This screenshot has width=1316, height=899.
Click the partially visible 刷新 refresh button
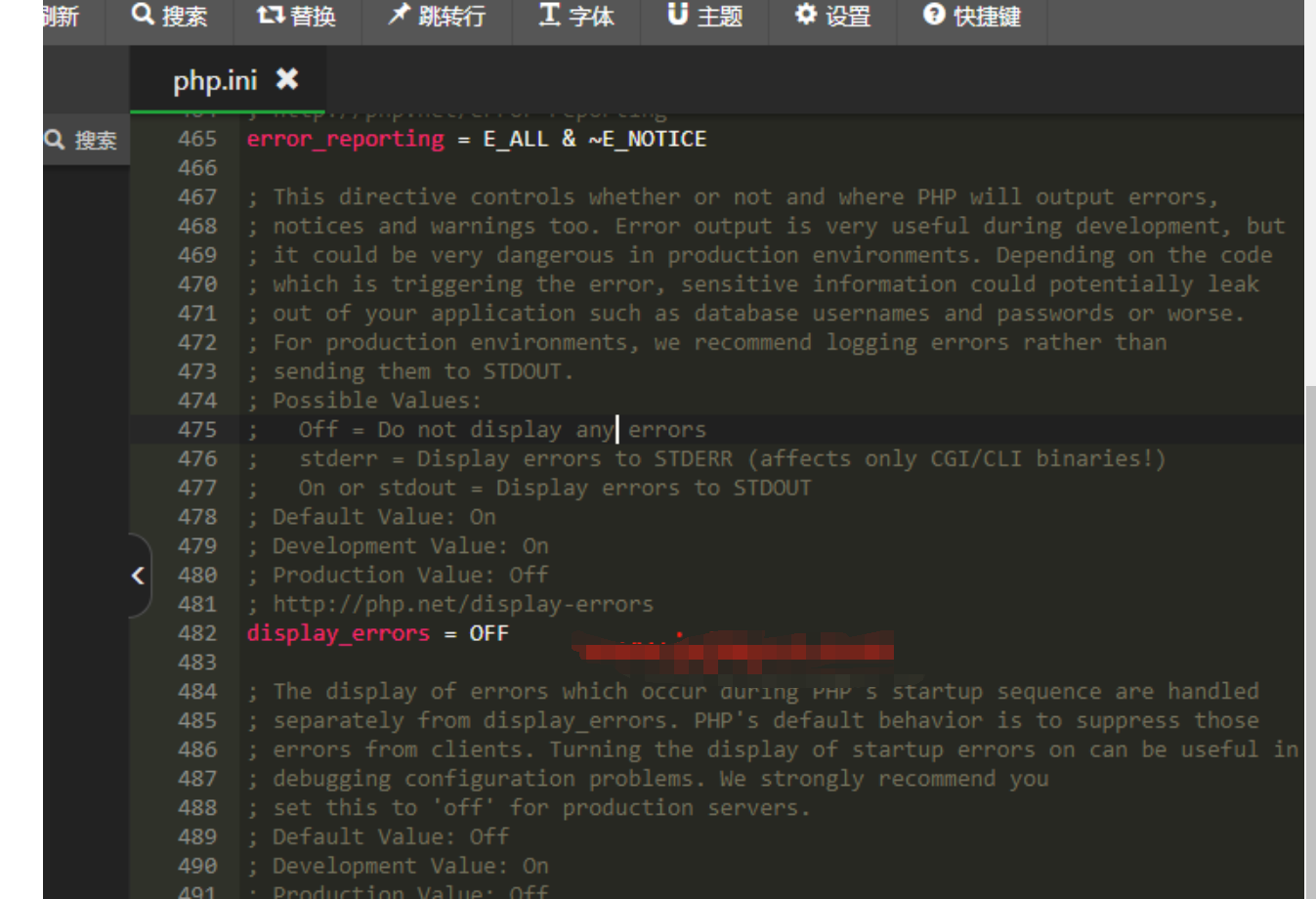point(61,17)
